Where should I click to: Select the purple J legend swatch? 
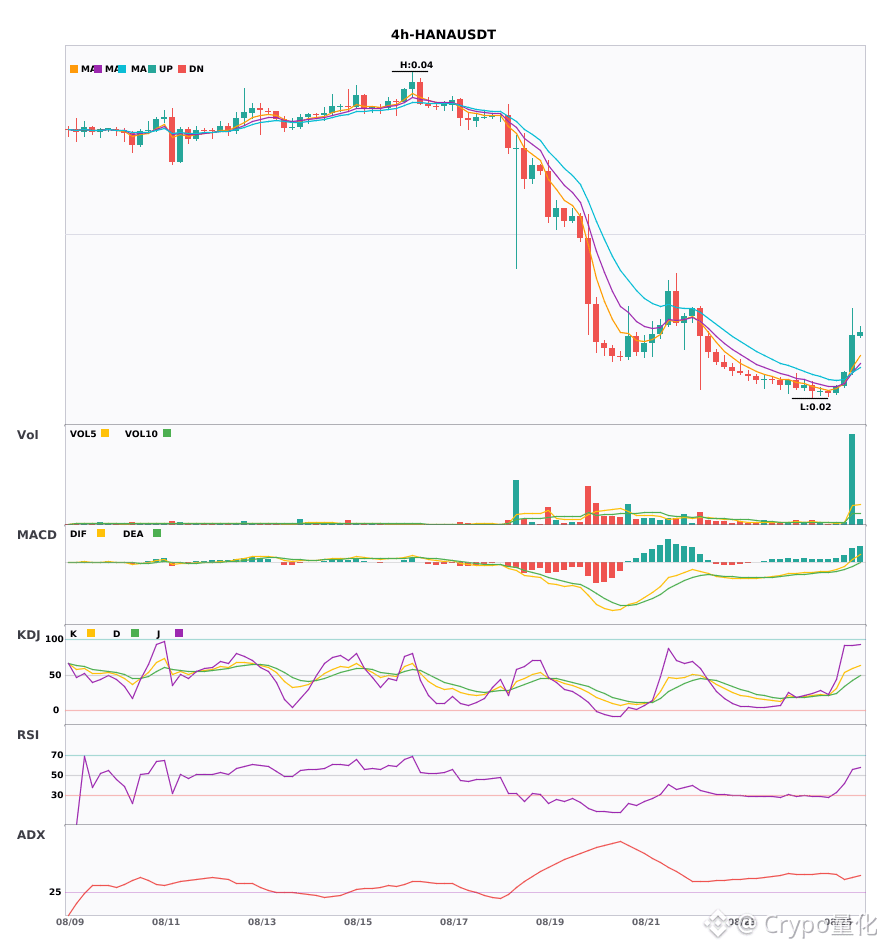pos(179,633)
